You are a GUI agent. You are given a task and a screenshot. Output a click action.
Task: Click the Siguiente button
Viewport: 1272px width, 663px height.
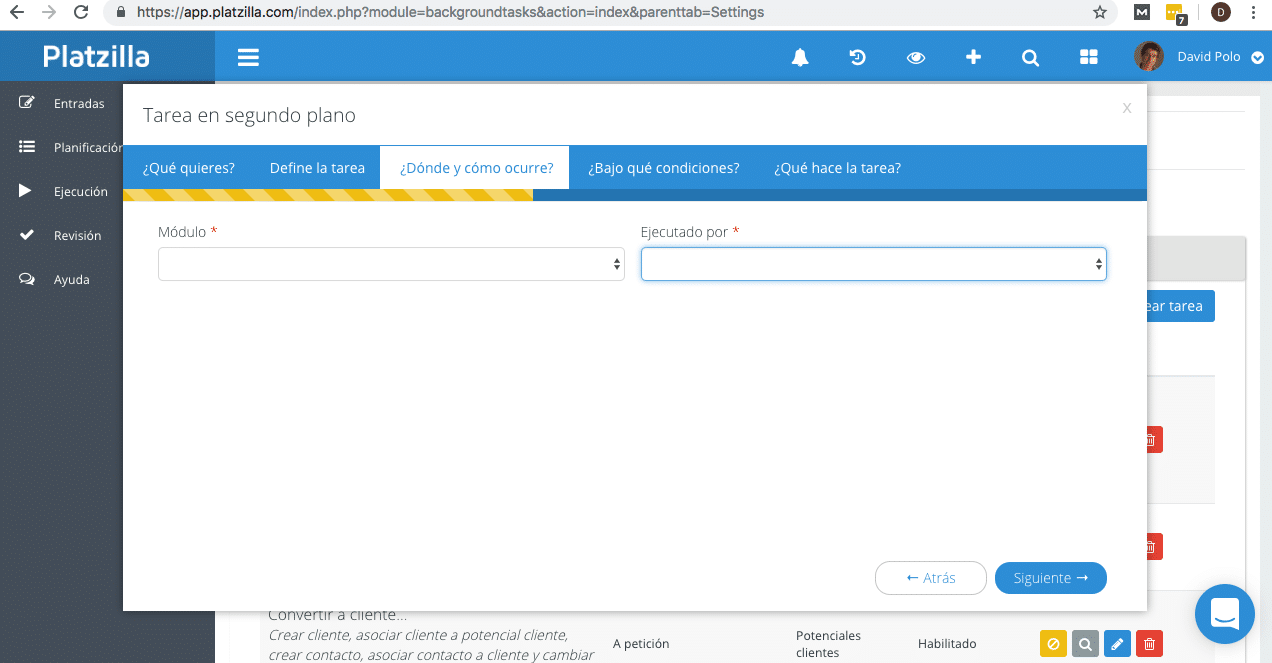coord(1050,578)
